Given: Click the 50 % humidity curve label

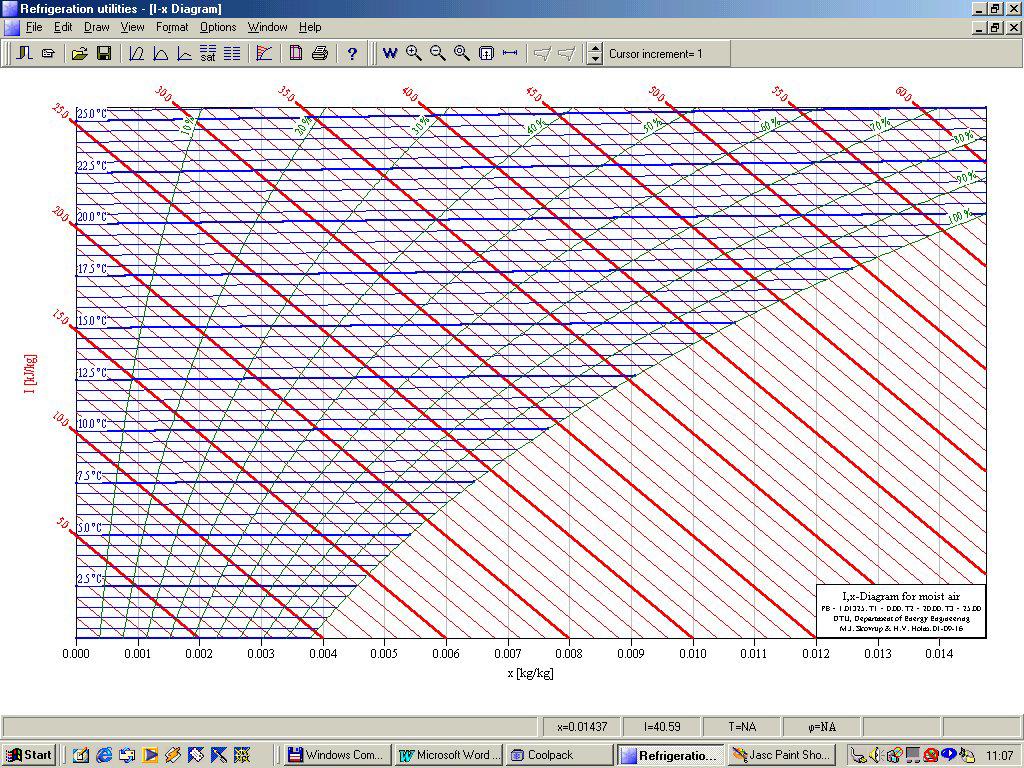Looking at the screenshot, I should tap(653, 126).
